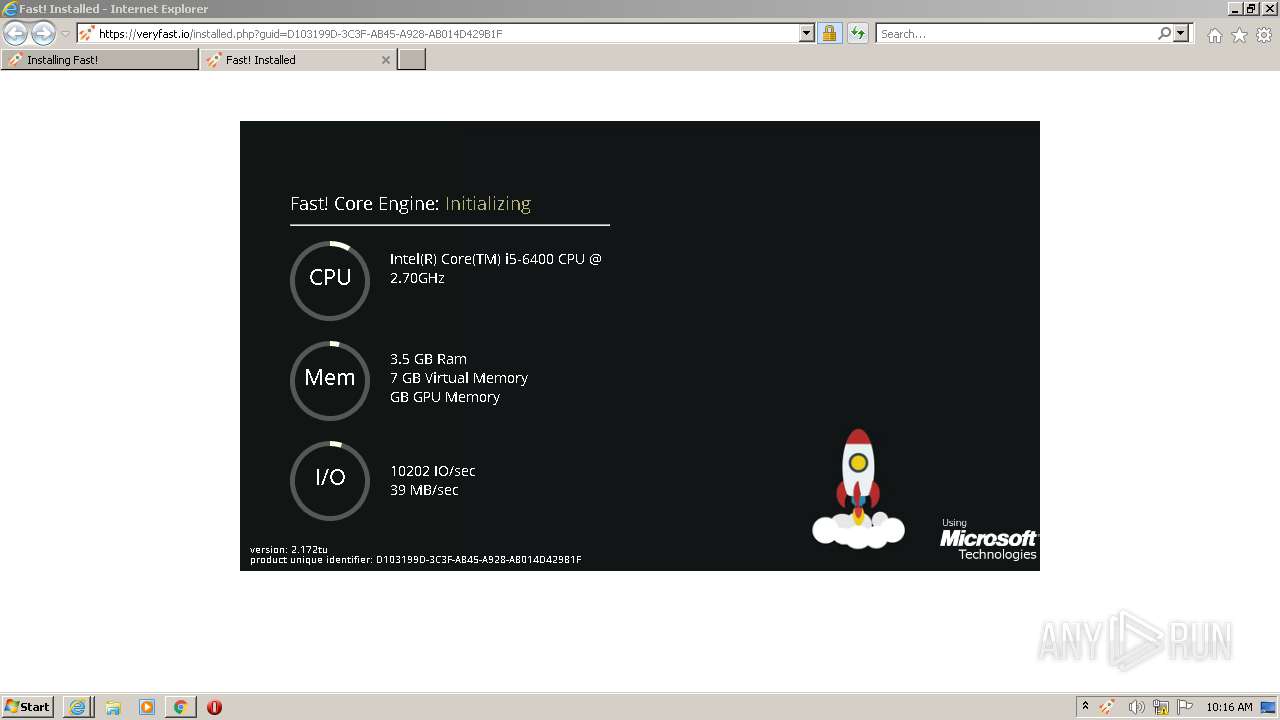
Task: Open Internet Explorer taskbar icon
Action: 77,707
